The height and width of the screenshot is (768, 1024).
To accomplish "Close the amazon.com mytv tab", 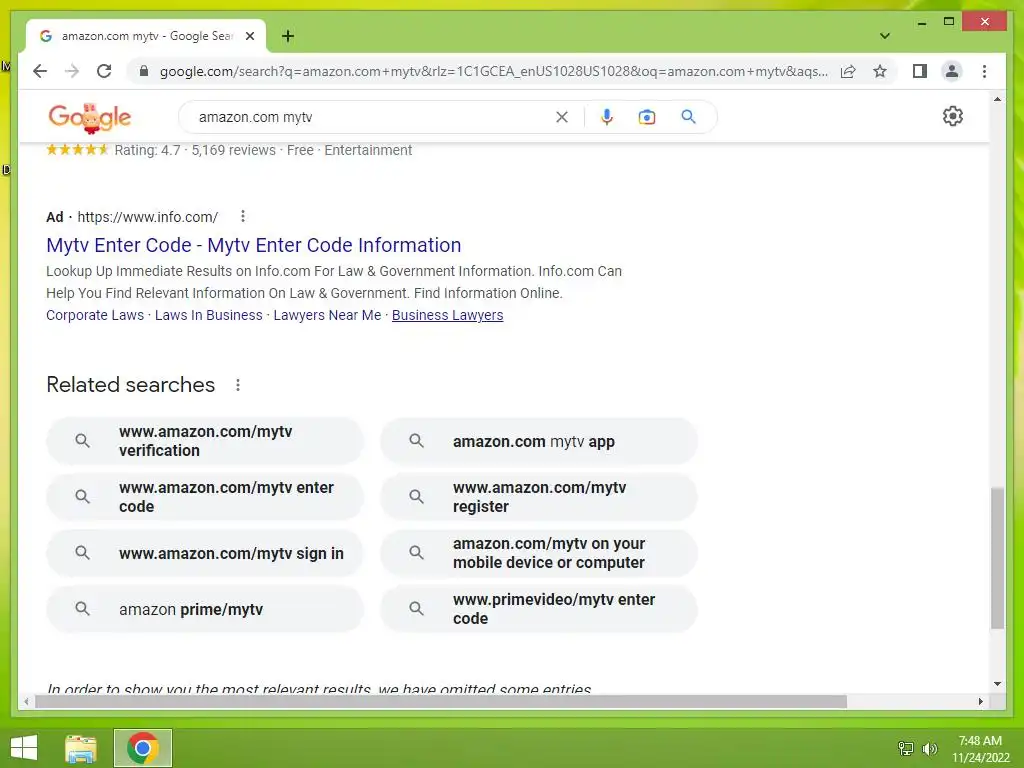I will (x=249, y=36).
